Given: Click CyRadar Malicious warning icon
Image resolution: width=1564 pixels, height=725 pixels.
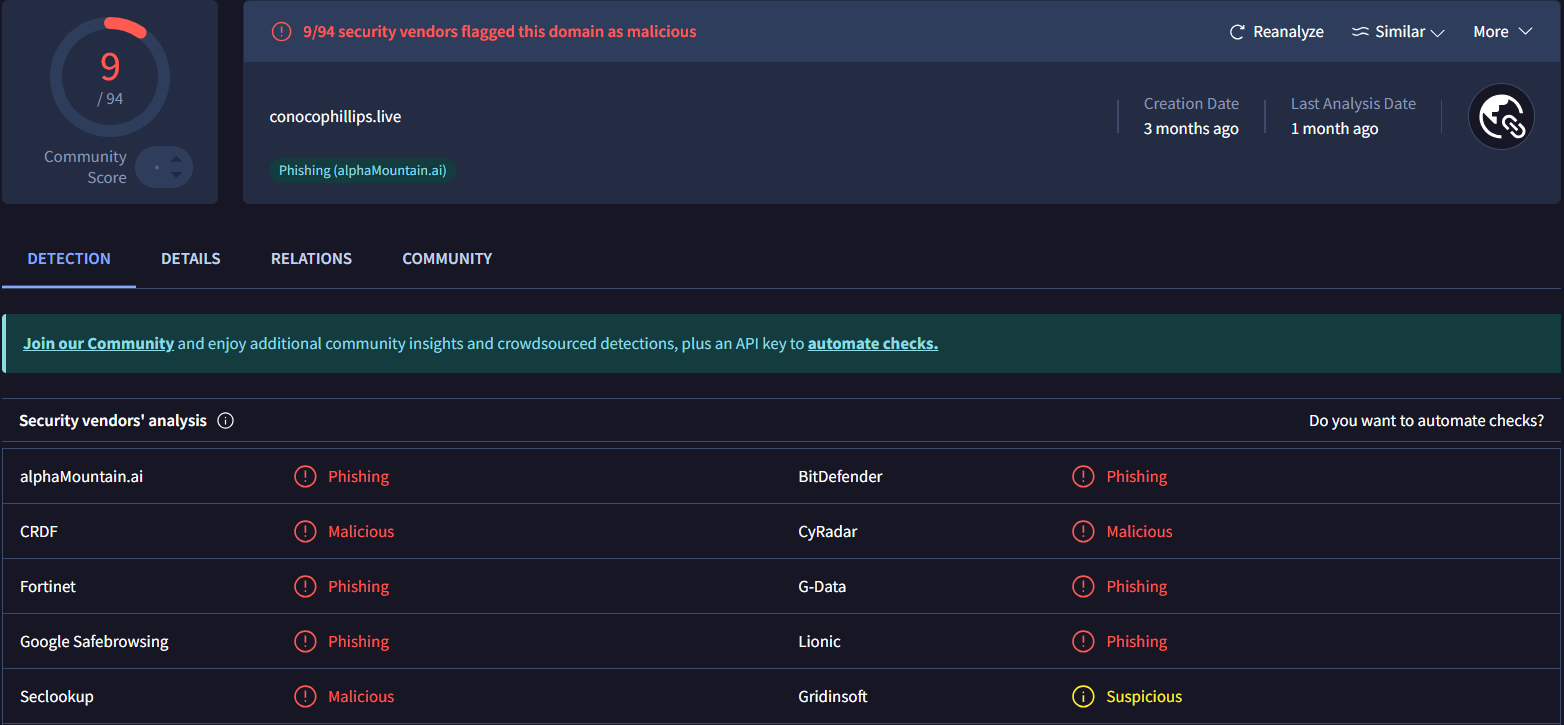Looking at the screenshot, I should 1083,532.
